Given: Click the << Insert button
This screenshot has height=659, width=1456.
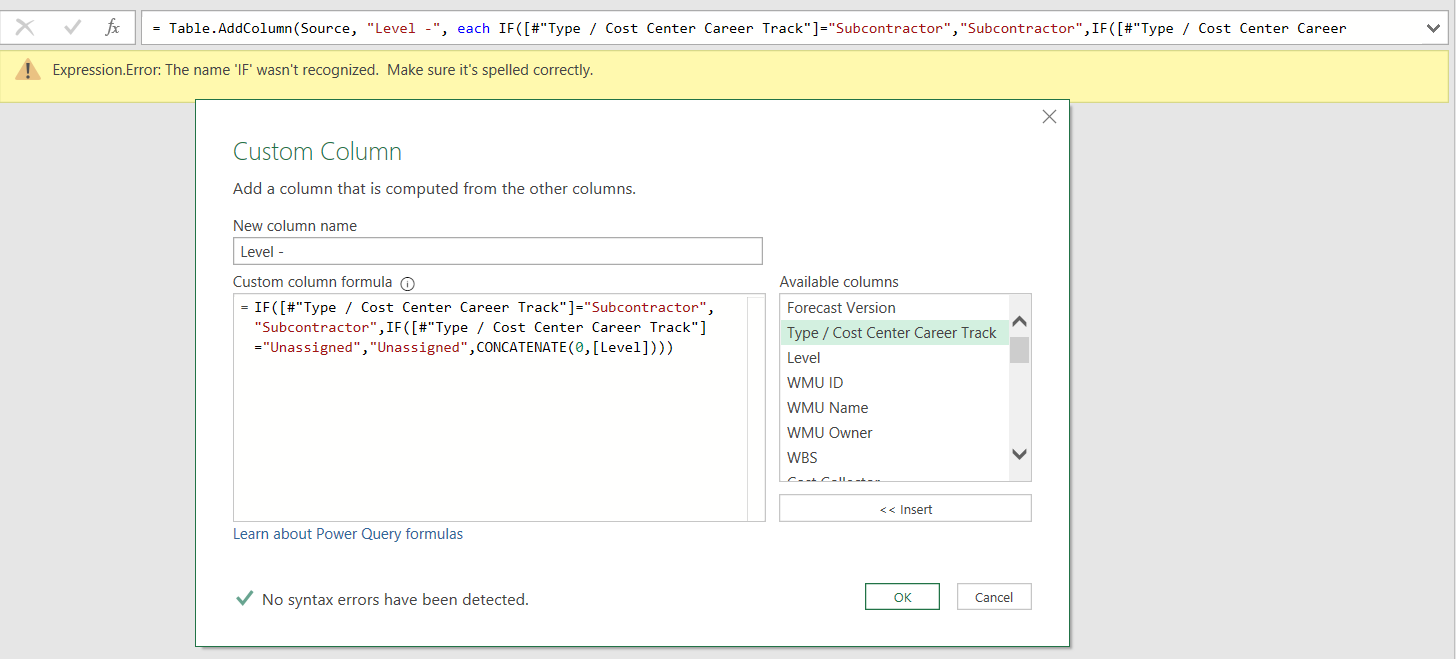Looking at the screenshot, I should pos(905,509).
